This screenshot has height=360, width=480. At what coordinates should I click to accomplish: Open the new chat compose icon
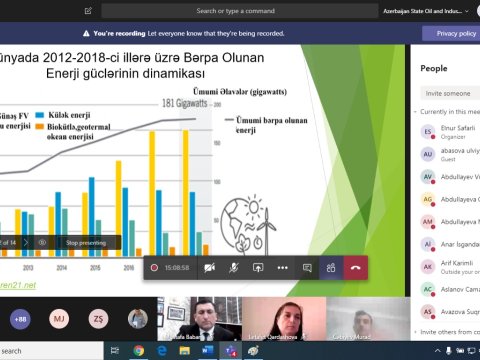[88, 11]
